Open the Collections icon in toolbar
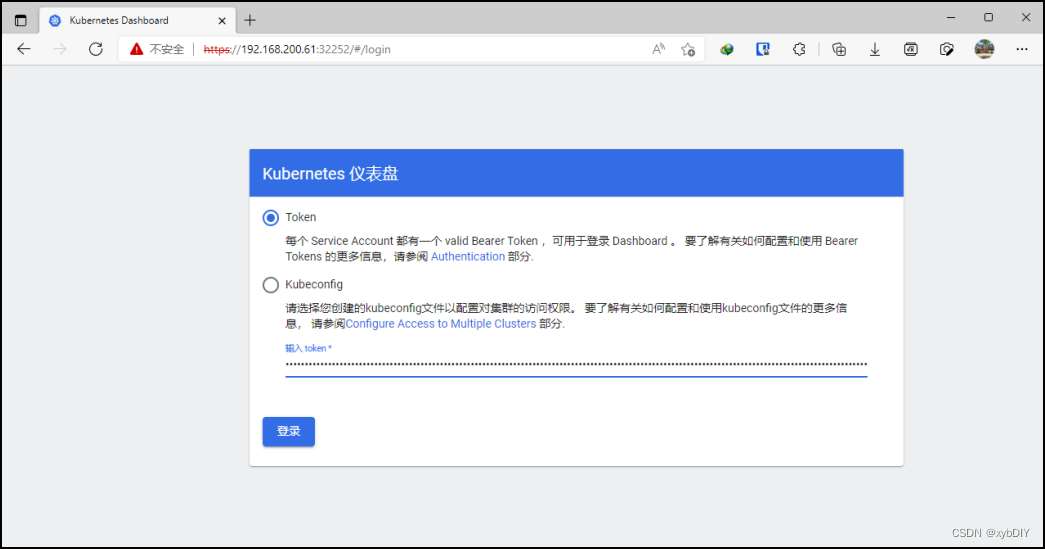 tap(839, 49)
